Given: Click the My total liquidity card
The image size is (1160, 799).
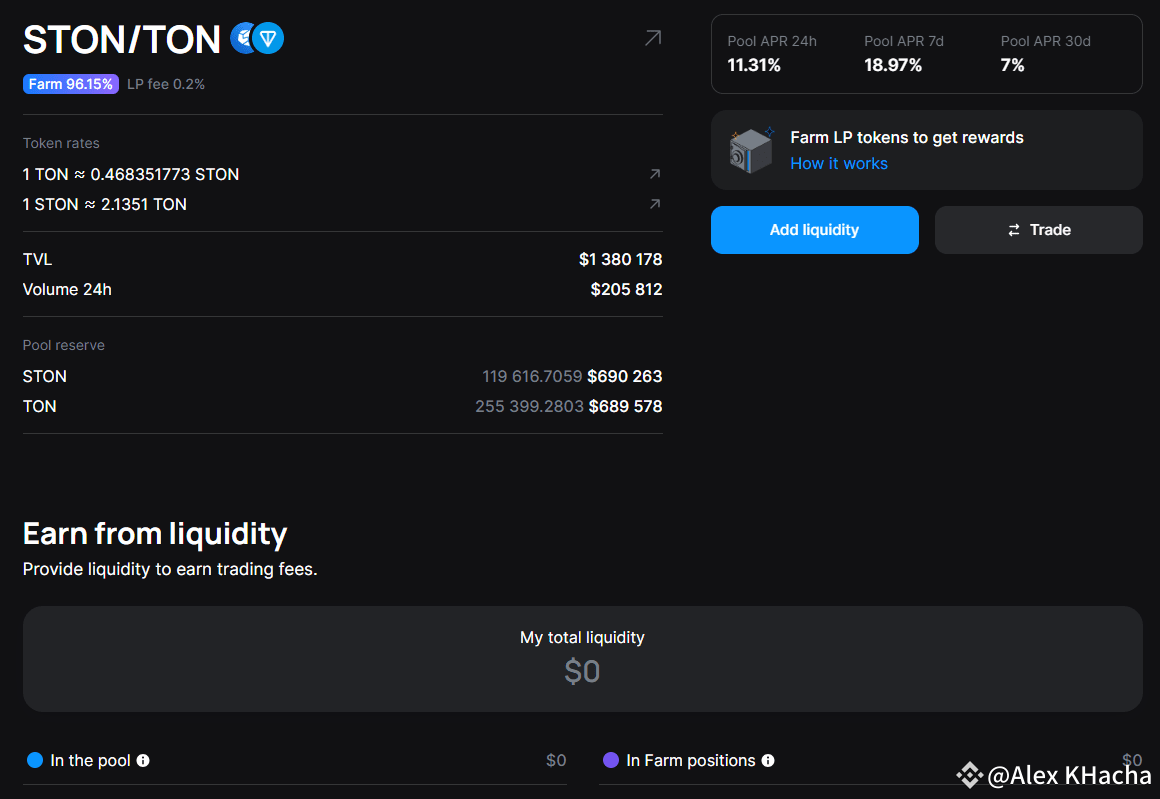Looking at the screenshot, I should [582, 658].
